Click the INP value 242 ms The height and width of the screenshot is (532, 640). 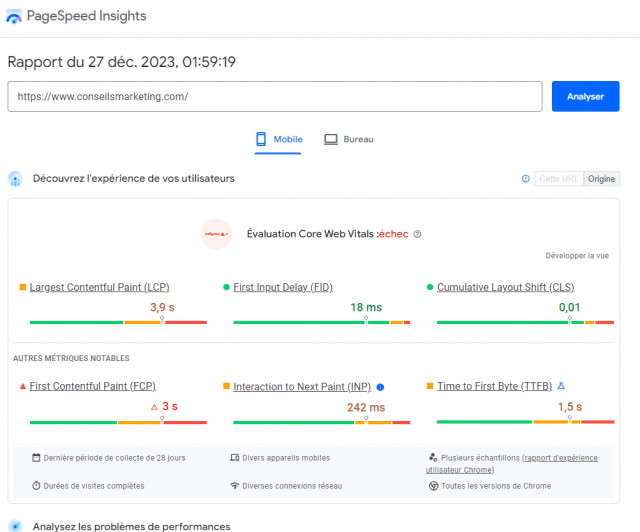(366, 407)
